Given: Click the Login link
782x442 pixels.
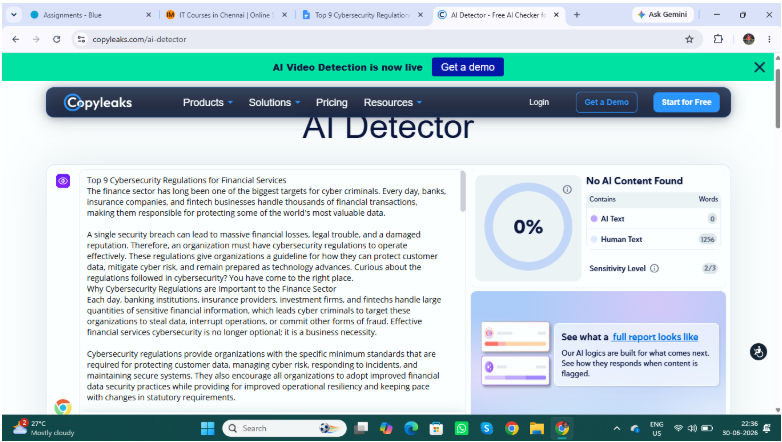Looking at the screenshot, I should coord(539,102).
